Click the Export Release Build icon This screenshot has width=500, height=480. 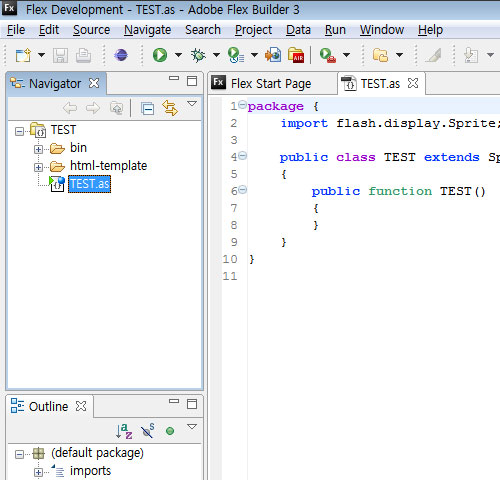tap(273, 55)
